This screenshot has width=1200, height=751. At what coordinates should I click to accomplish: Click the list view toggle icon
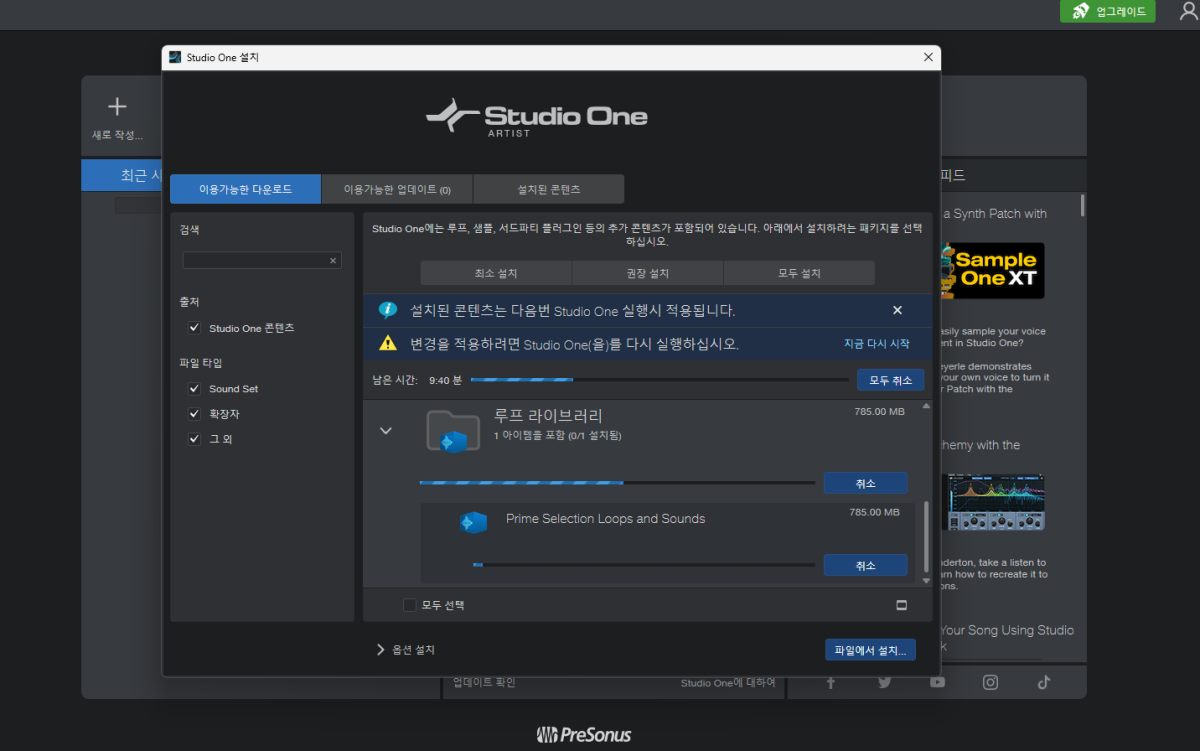point(901,605)
